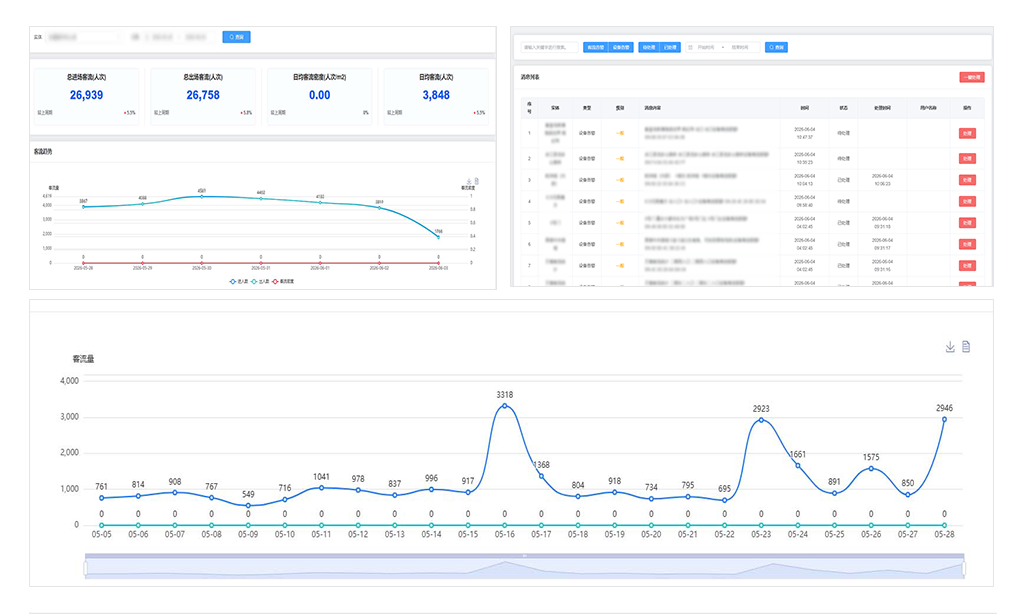Image resolution: width=1023 pixels, height=614 pixels.
Task: Click the 05-16 label on x-axis
Action: click(504, 534)
